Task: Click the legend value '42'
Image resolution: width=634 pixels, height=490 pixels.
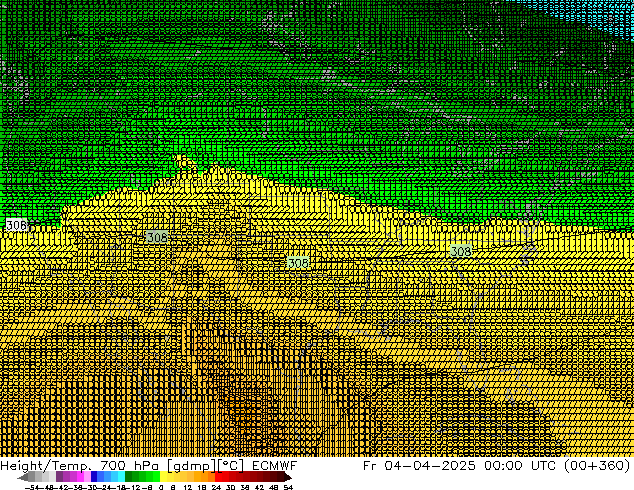Action: coord(259,487)
